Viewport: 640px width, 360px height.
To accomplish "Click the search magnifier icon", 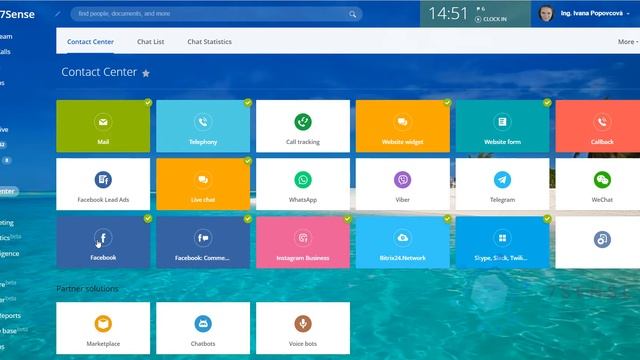I will coord(353,14).
